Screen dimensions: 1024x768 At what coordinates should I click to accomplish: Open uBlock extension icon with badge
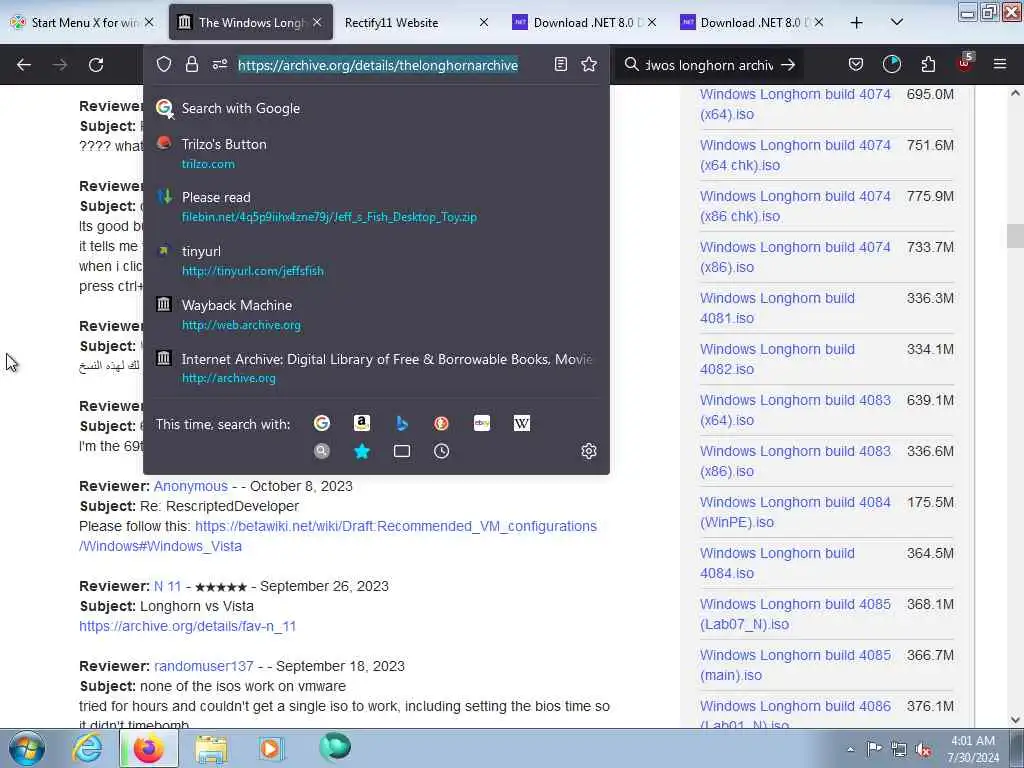coord(965,63)
